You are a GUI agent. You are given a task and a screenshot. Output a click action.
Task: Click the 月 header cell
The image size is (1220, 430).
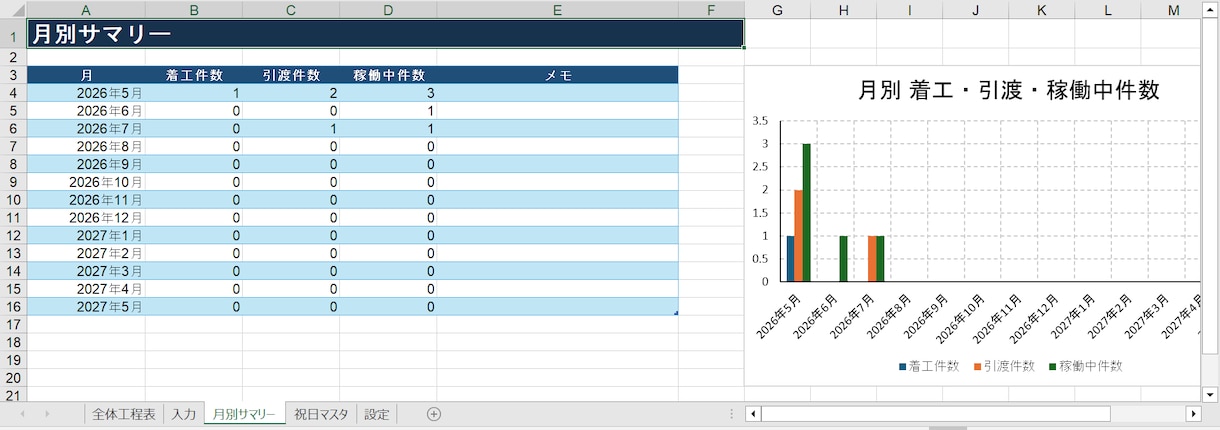(x=86, y=75)
